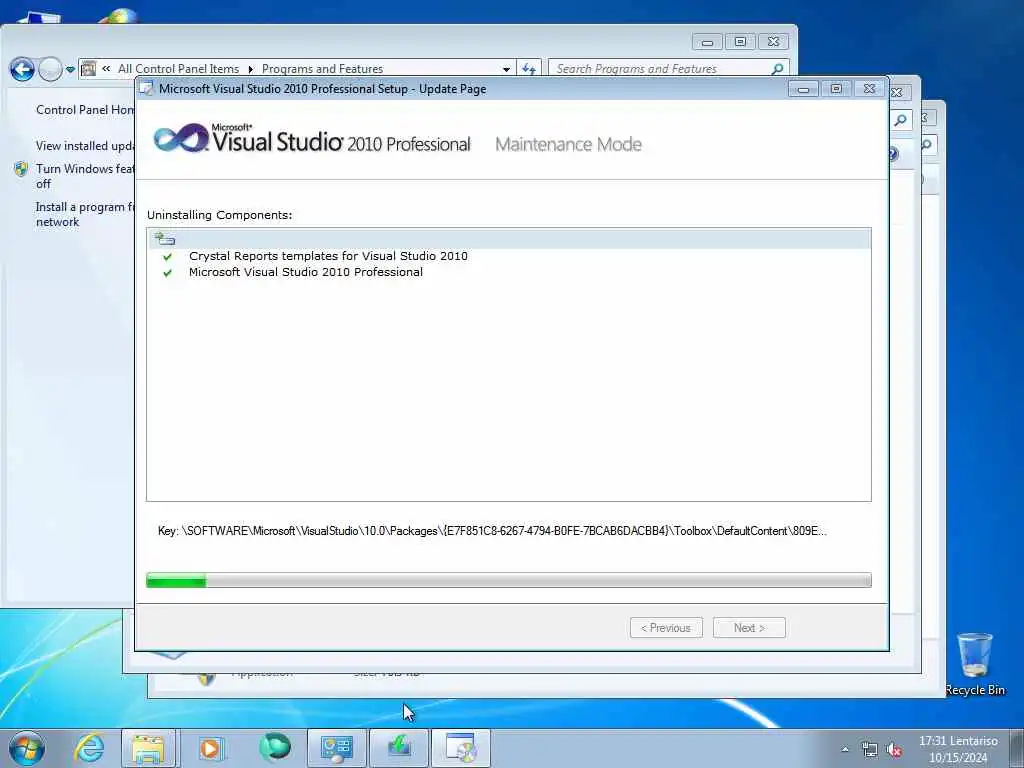Minimize the Visual Studio setup window
Viewport: 1024px width, 768px height.
pos(803,89)
